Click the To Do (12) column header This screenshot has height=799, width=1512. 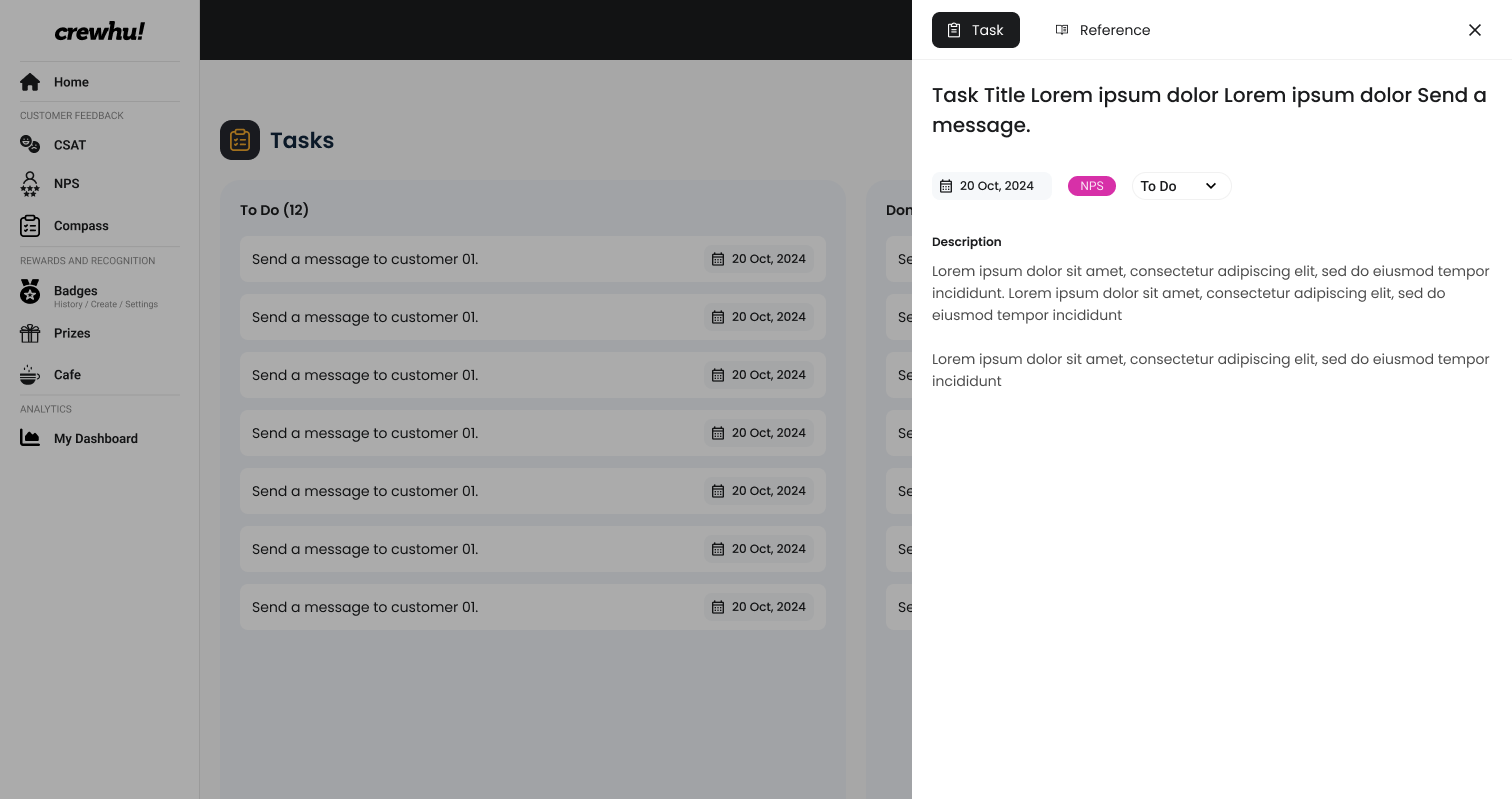pos(274,210)
